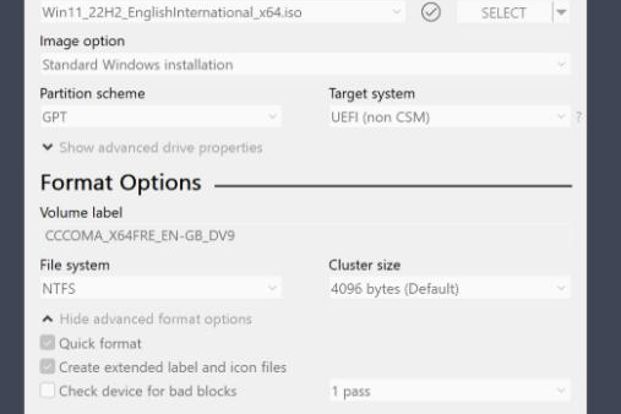Open the File system NTFS dropdown

pos(160,289)
